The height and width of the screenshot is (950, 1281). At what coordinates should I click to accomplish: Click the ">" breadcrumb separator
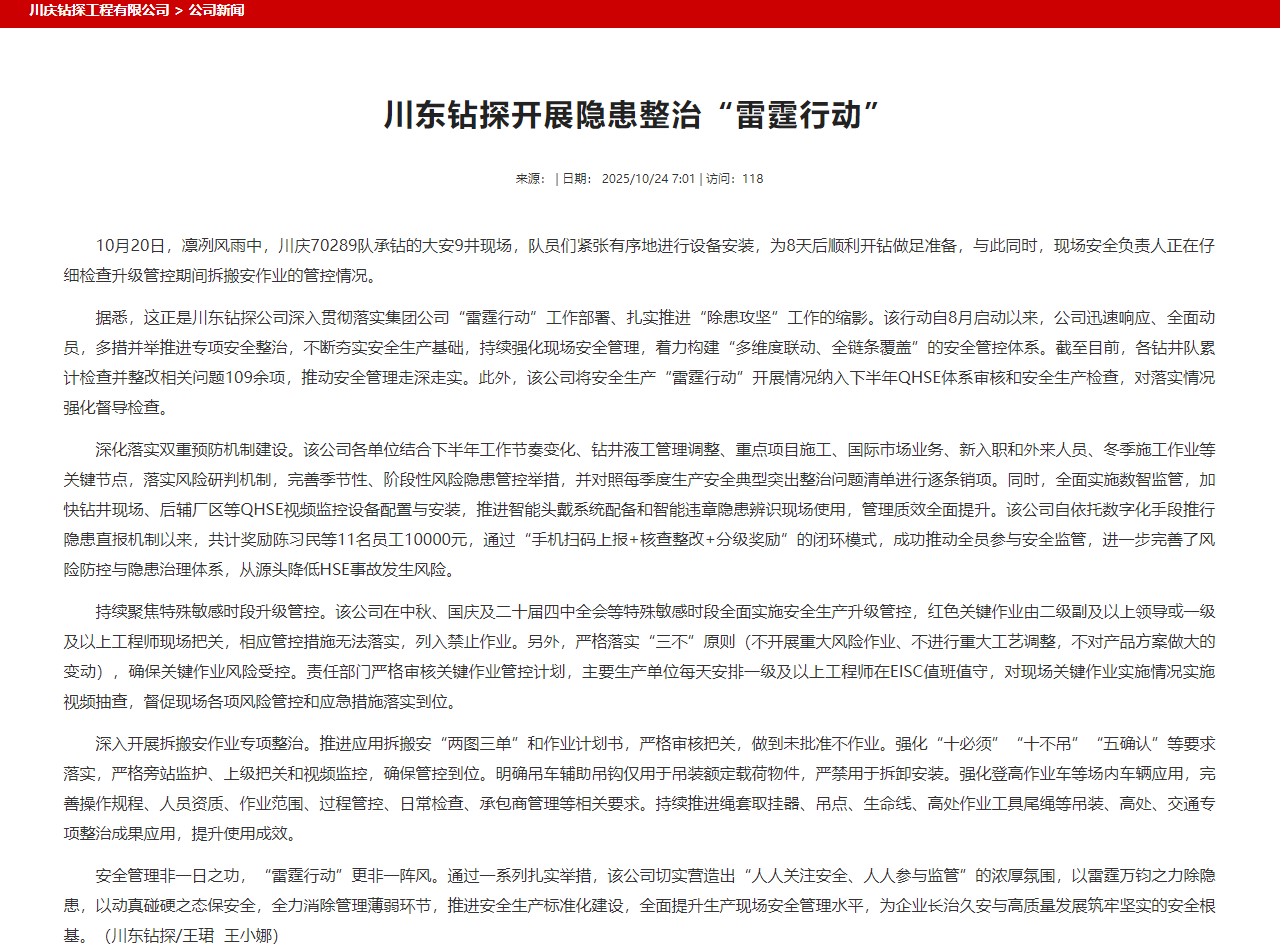[x=178, y=11]
